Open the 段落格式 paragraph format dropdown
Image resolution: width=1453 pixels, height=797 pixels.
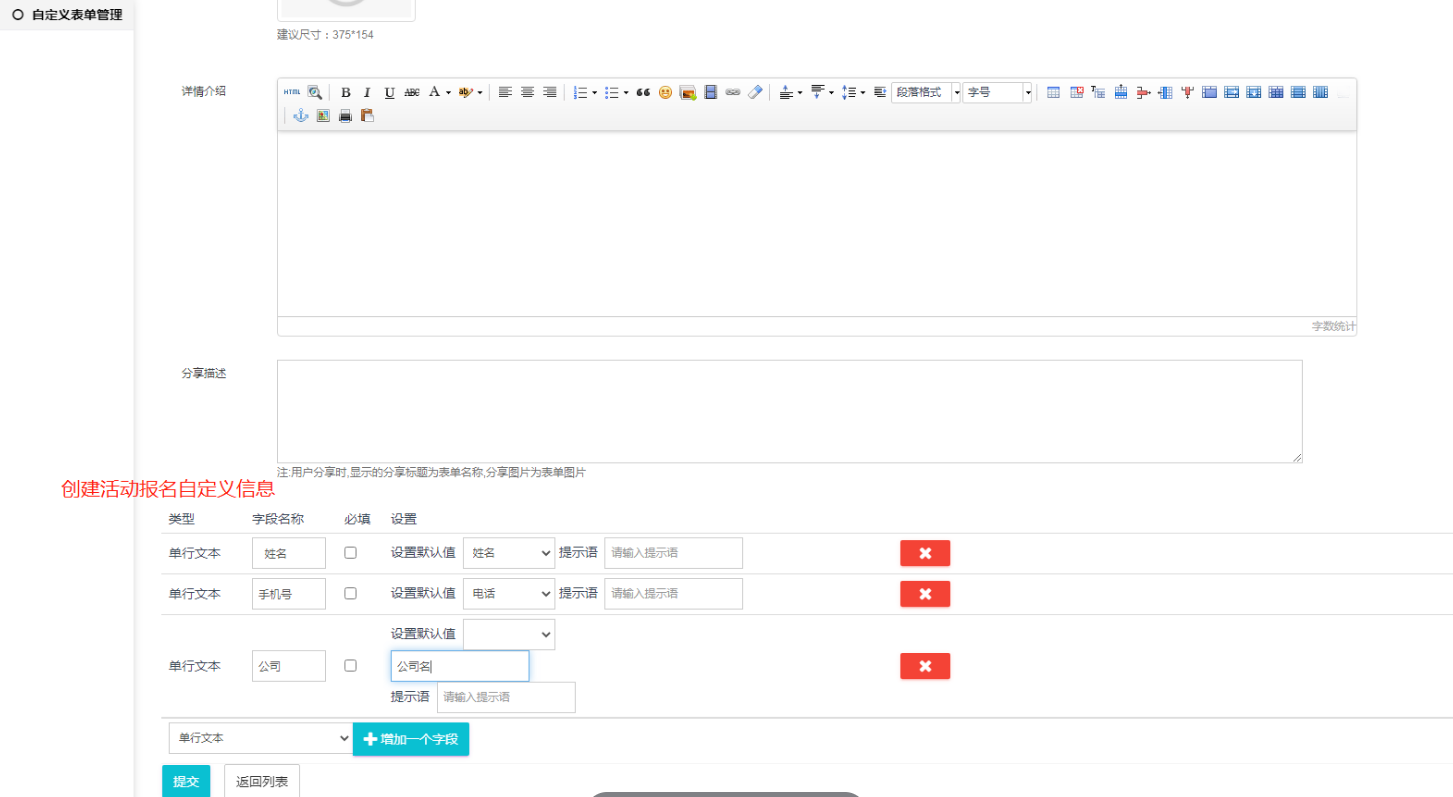(x=926, y=92)
